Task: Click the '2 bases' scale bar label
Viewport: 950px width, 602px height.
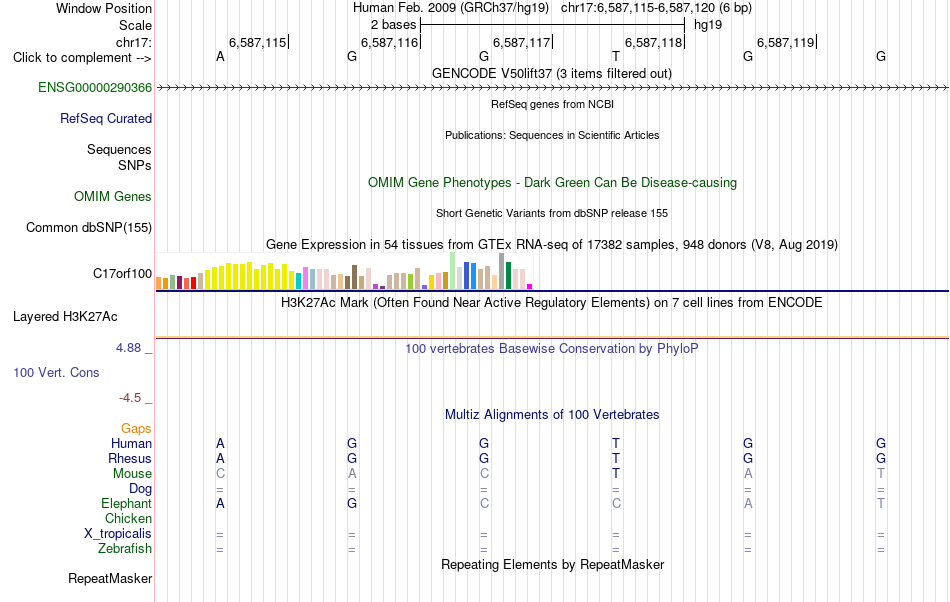Action: [394, 25]
